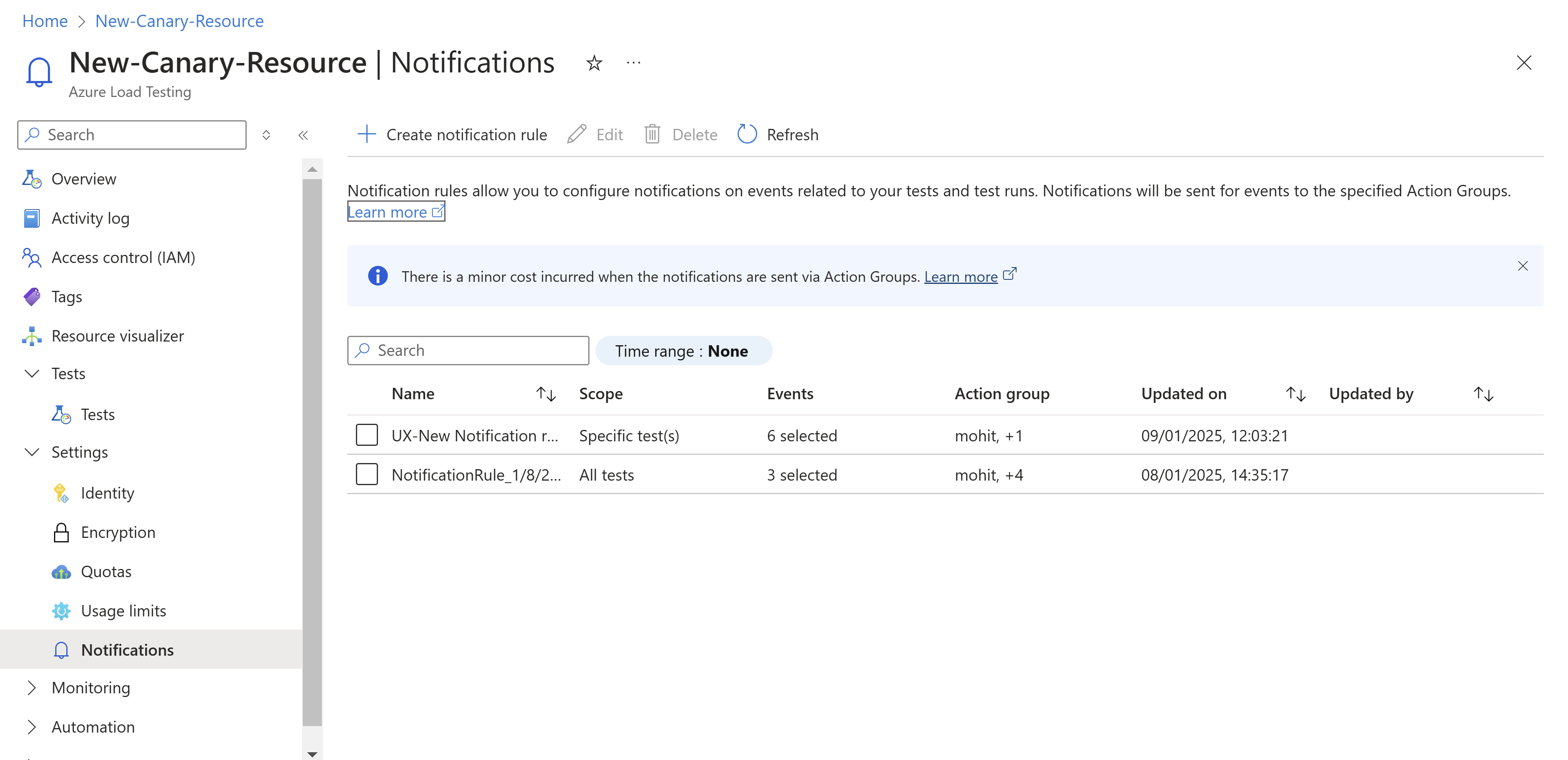This screenshot has width=1568, height=760.
Task: Open Resource visualizer page
Action: pyautogui.click(x=117, y=336)
